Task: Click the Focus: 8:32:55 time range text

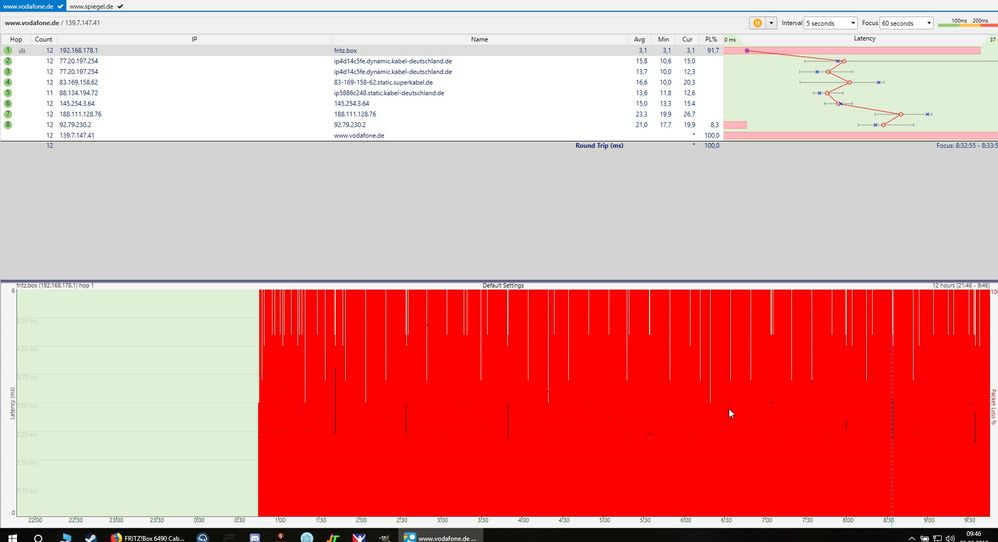Action: click(966, 146)
